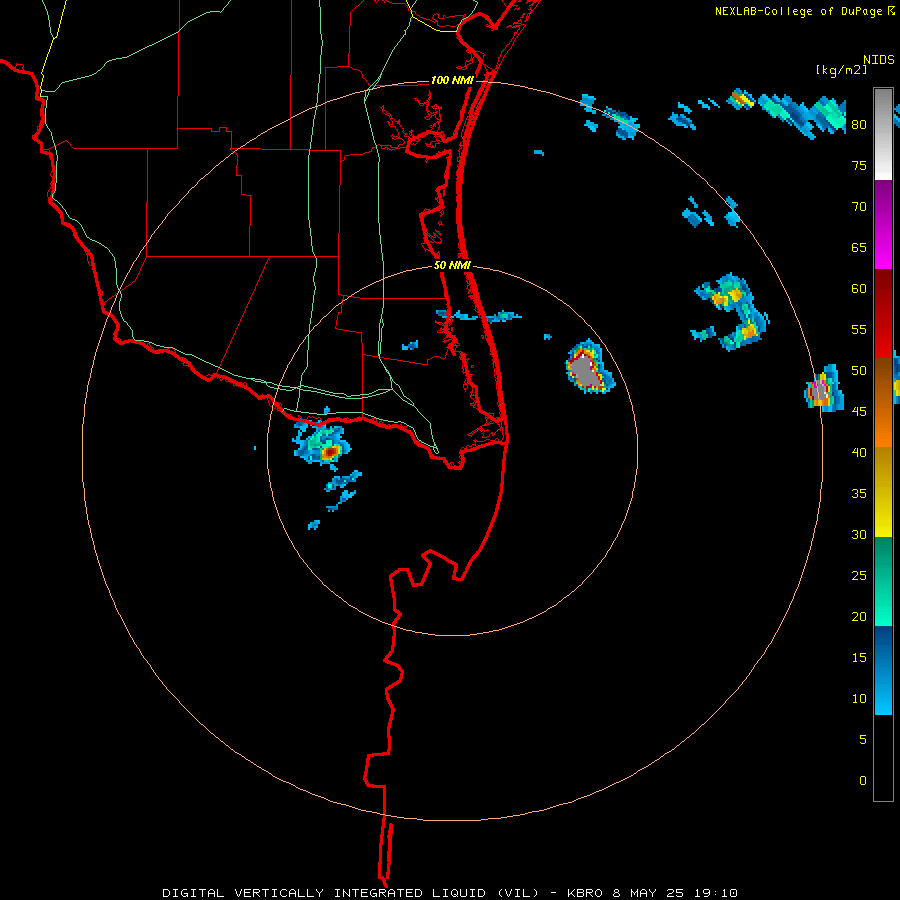Image resolution: width=900 pixels, height=900 pixels.
Task: Click the '100 NMI' range ring label
Action: pos(452,80)
